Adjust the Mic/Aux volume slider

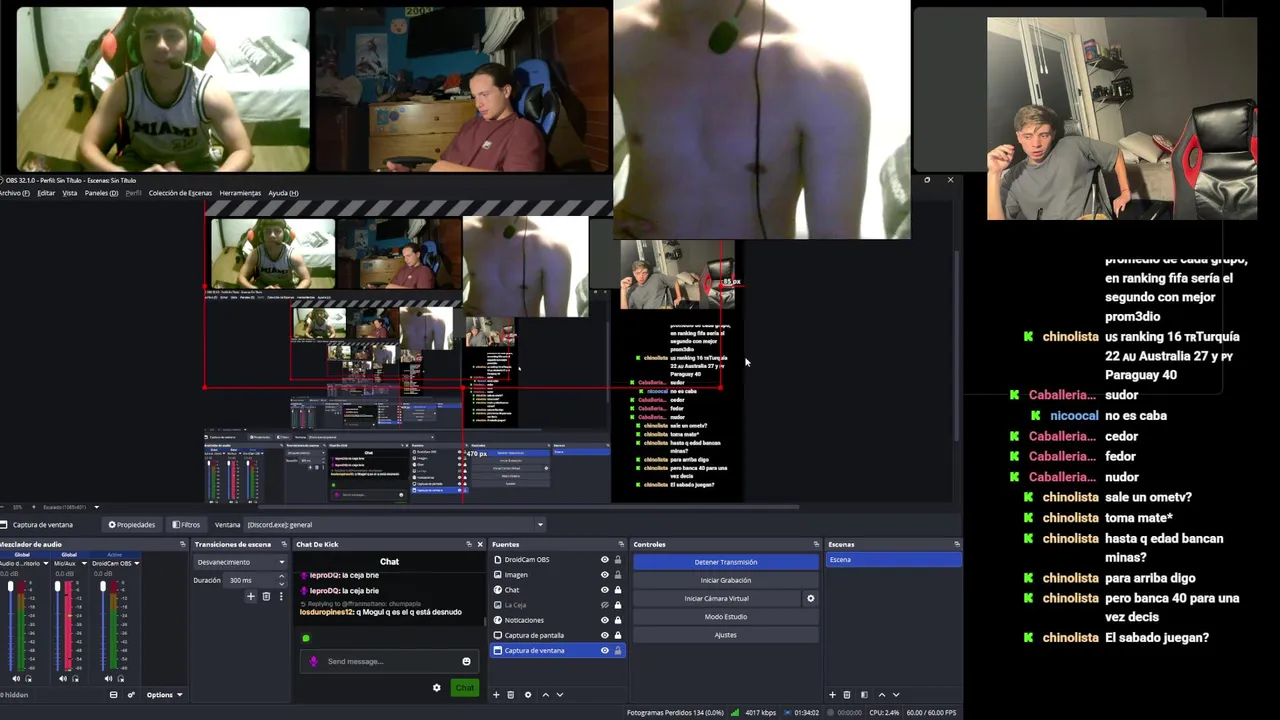(57, 626)
